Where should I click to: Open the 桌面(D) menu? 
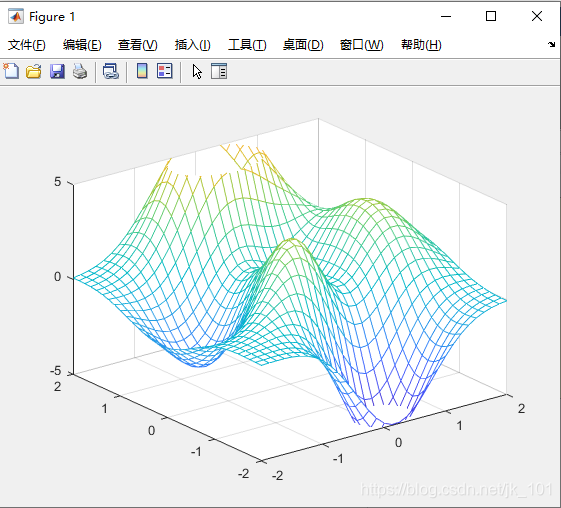(x=303, y=45)
